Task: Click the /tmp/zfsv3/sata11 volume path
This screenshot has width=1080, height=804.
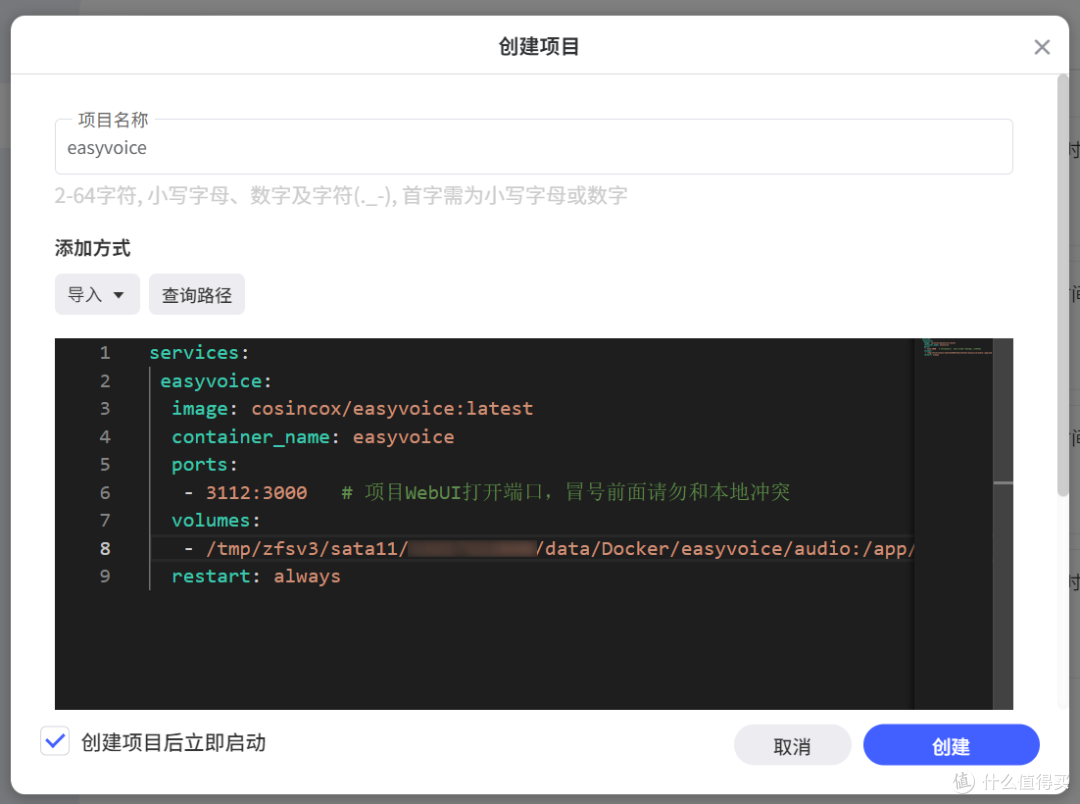Action: click(x=559, y=548)
